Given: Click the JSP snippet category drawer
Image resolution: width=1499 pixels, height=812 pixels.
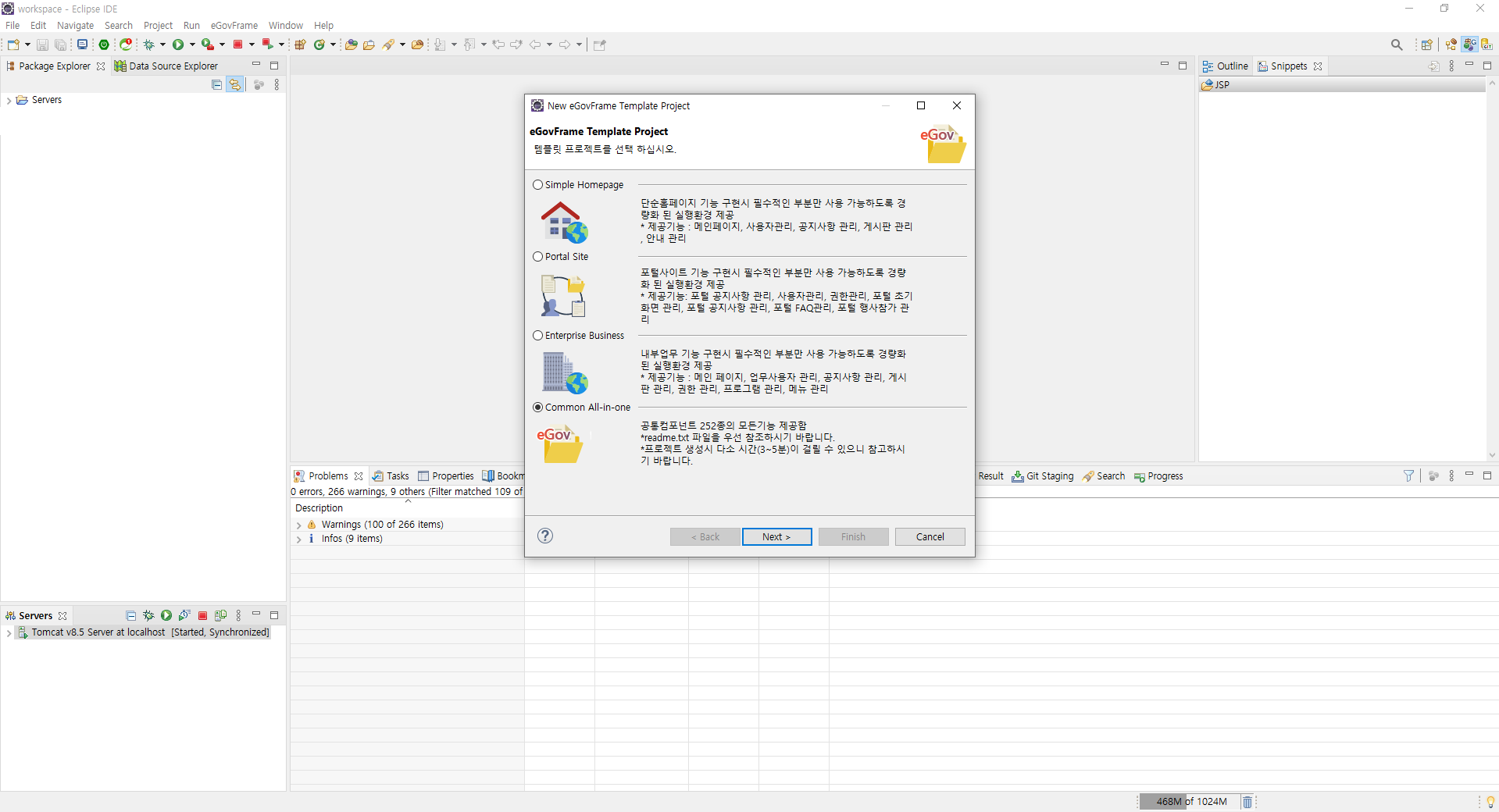Looking at the screenshot, I should tap(1342, 85).
